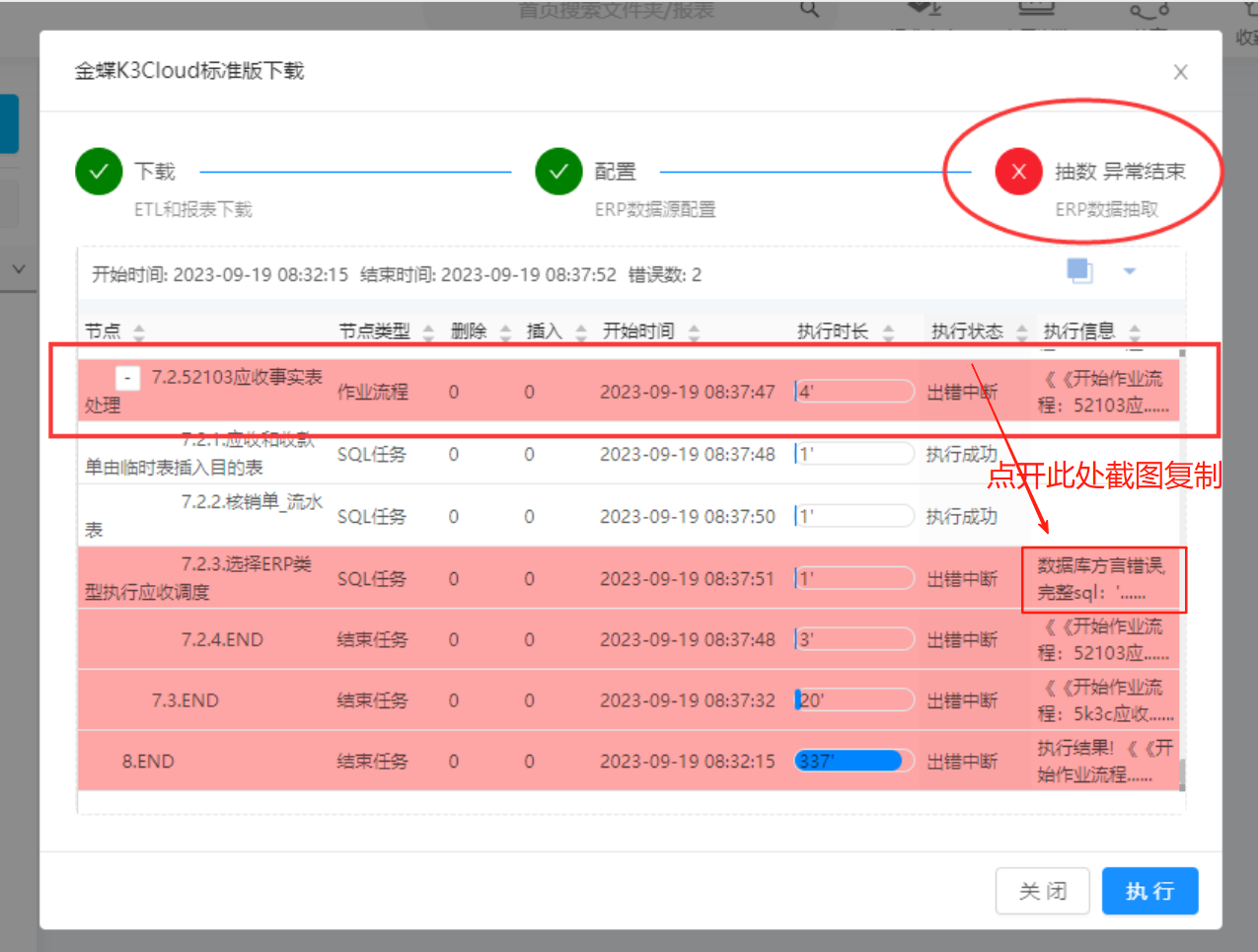The image size is (1258, 952).
Task: Click the 3' duration bar in 7.2.4.END row
Action: tap(854, 639)
